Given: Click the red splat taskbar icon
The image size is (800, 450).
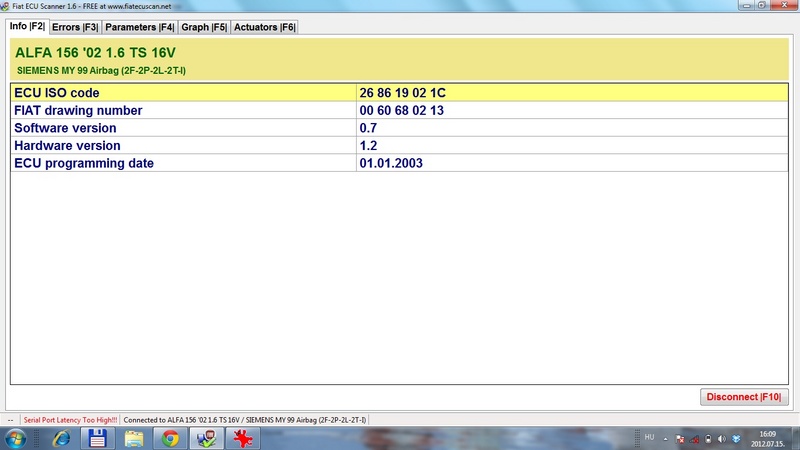Looking at the screenshot, I should point(241,438).
